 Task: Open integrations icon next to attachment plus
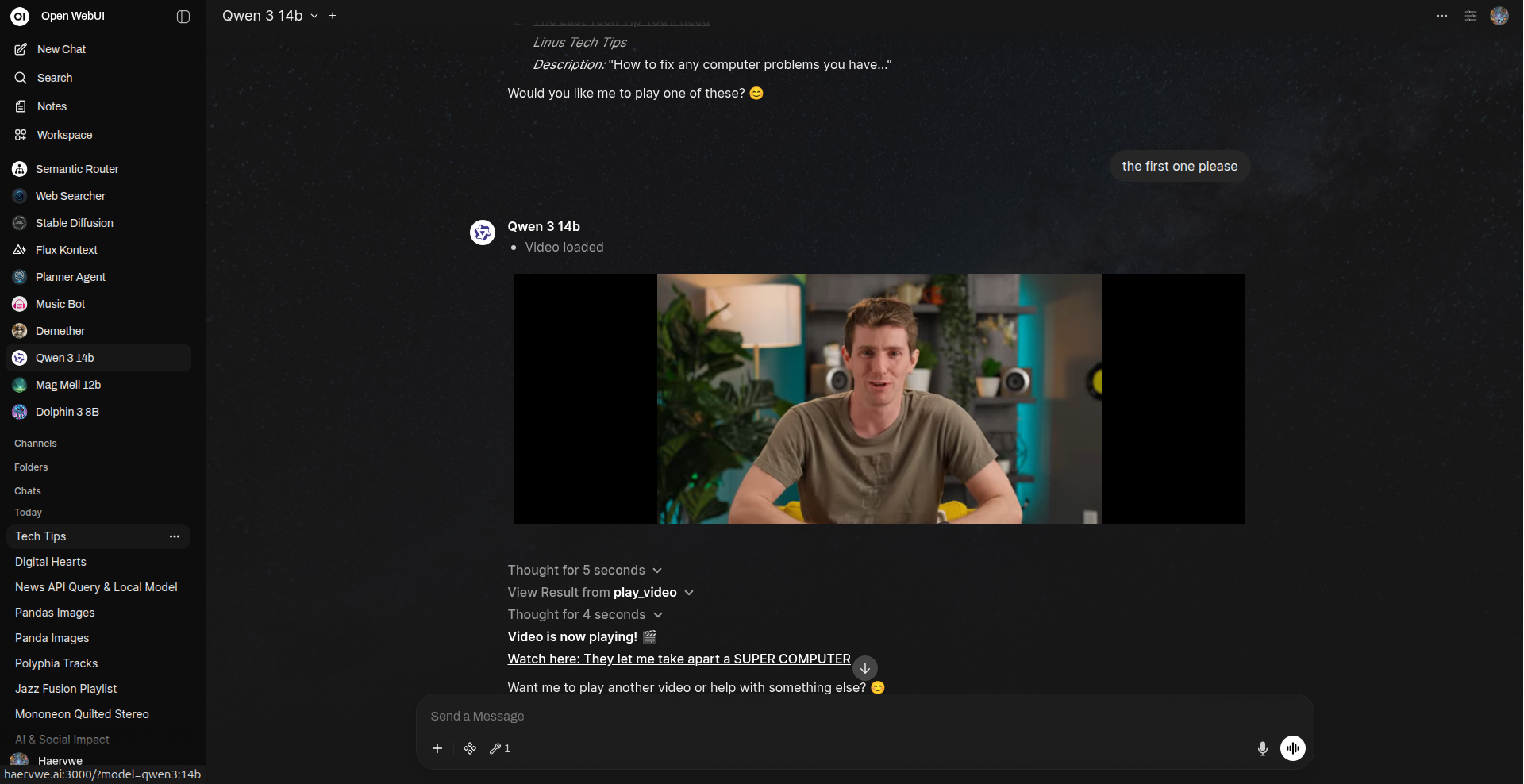click(470, 748)
